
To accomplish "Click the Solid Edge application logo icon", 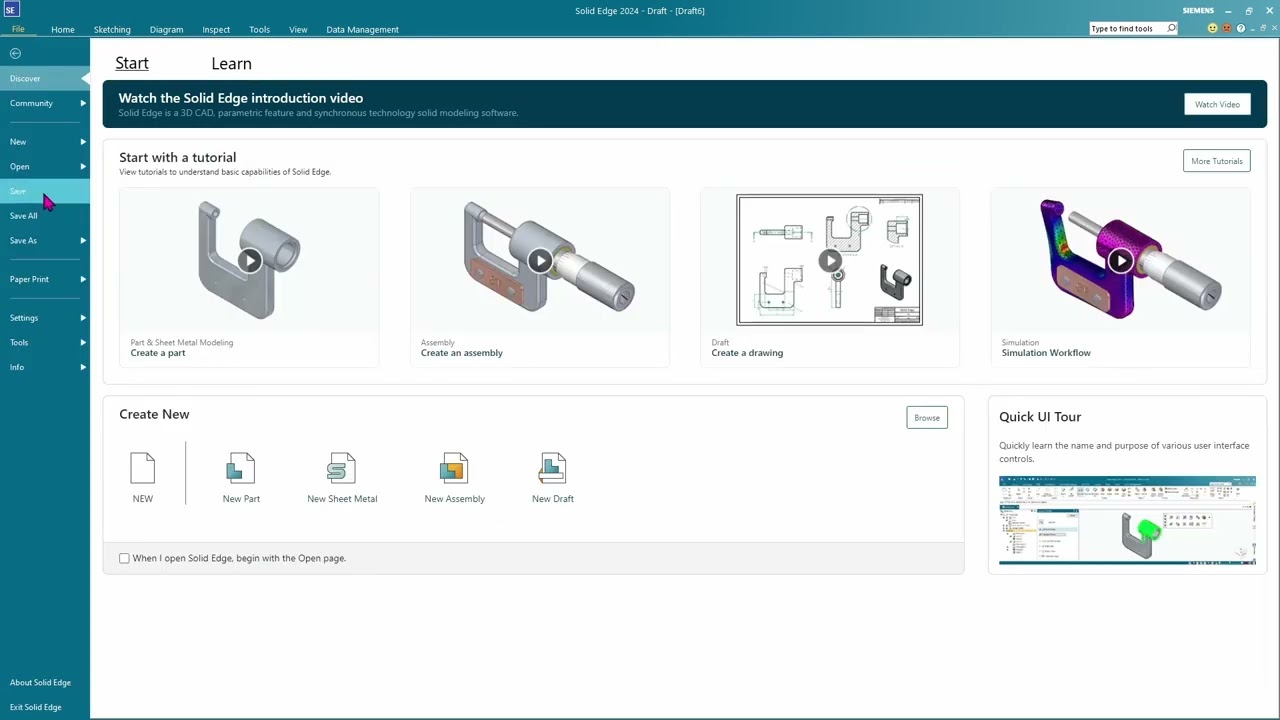I will (13, 10).
